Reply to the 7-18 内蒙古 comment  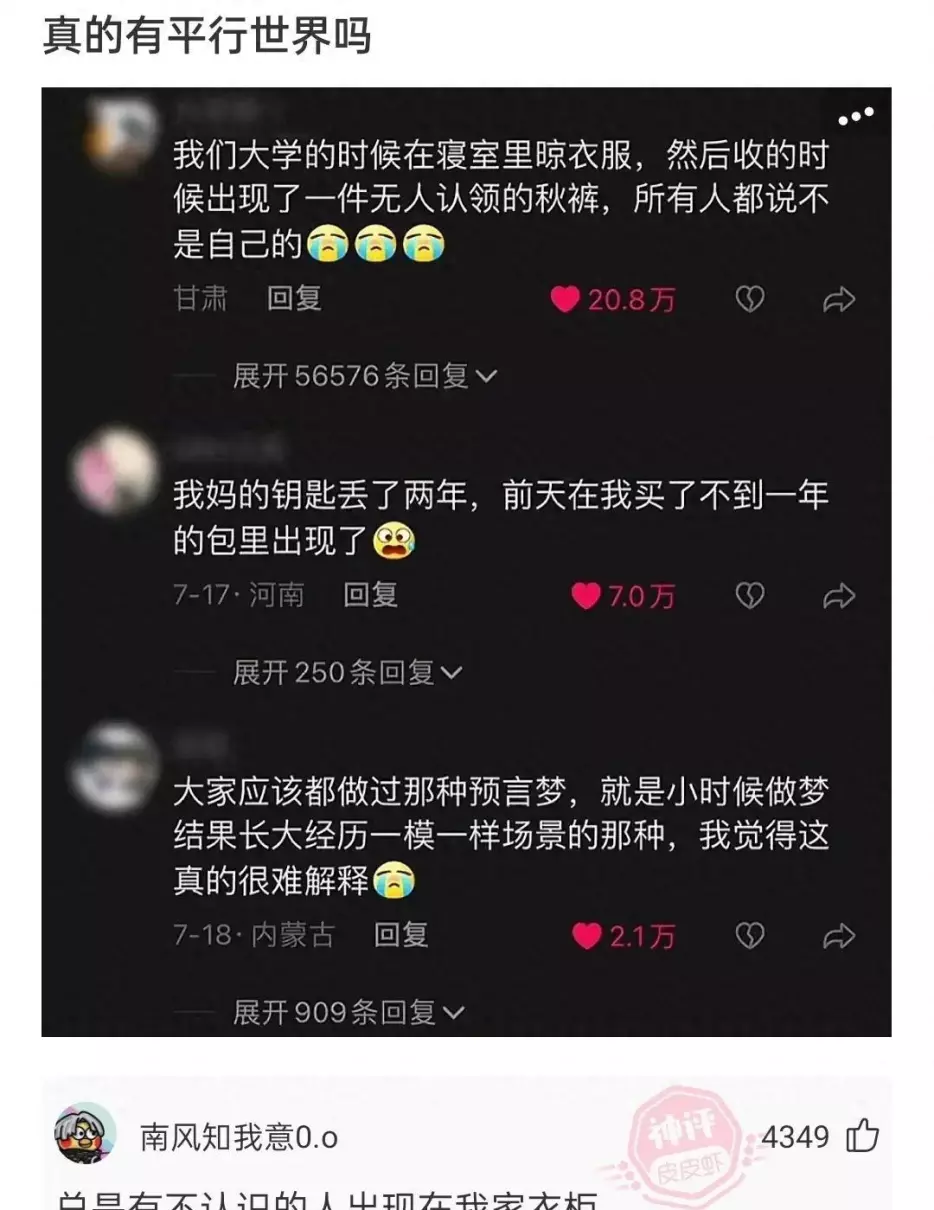pos(401,935)
